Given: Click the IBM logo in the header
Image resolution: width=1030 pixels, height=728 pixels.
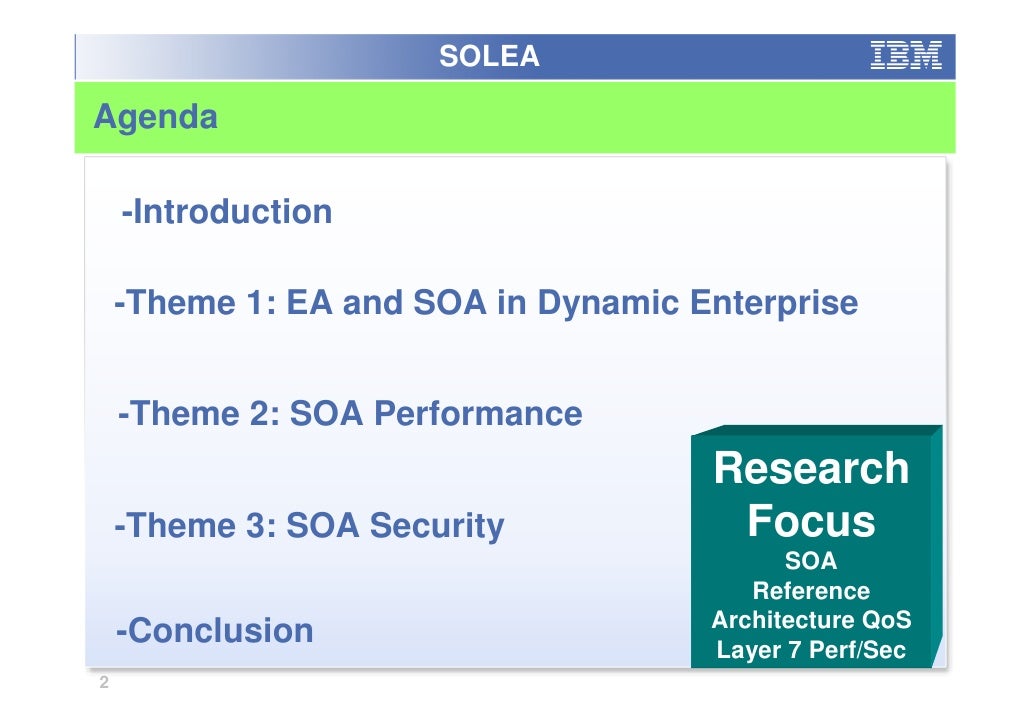Looking at the screenshot, I should (x=906, y=56).
